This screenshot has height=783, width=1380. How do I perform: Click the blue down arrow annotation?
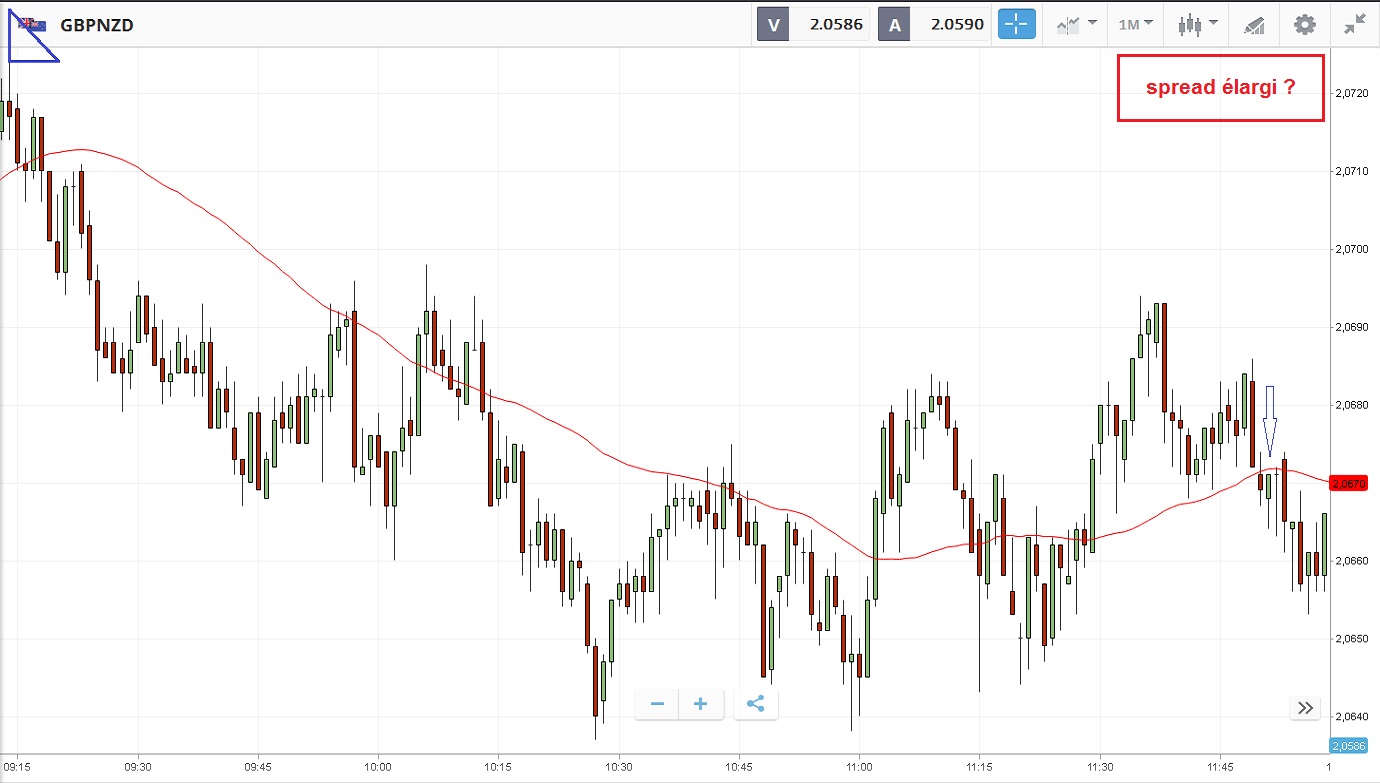coord(1270,420)
